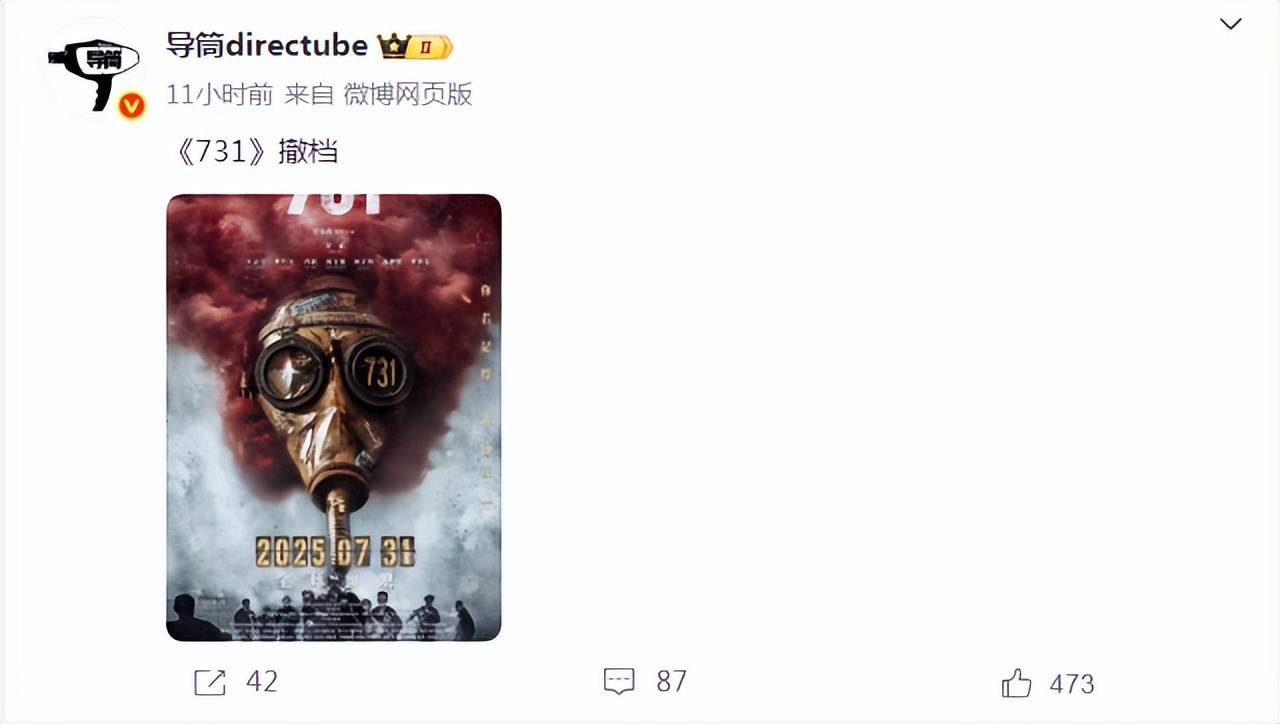Open the 导筒directube username link

click(267, 46)
